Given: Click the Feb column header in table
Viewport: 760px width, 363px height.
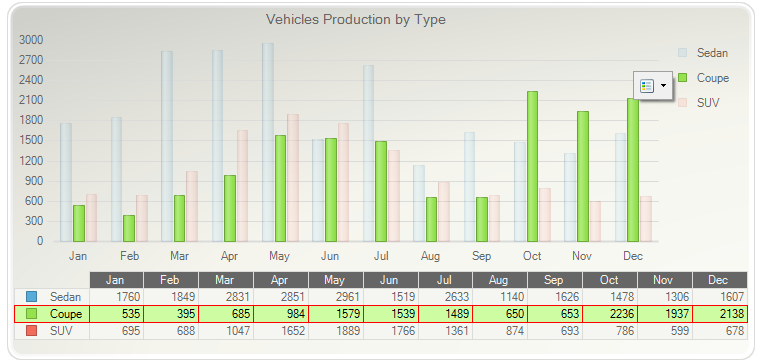Looking at the screenshot, I should pyautogui.click(x=171, y=280).
